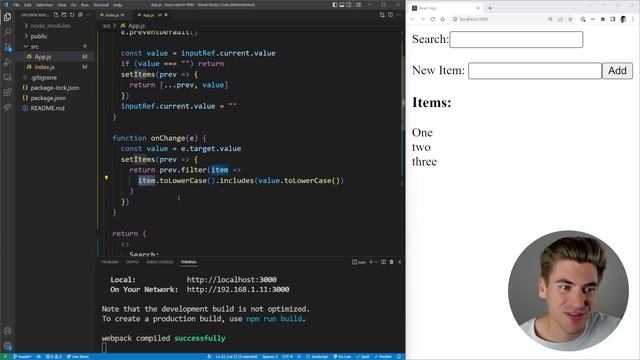640x360 pixels.
Task: Open a new browser tab
Action: tap(490, 8)
